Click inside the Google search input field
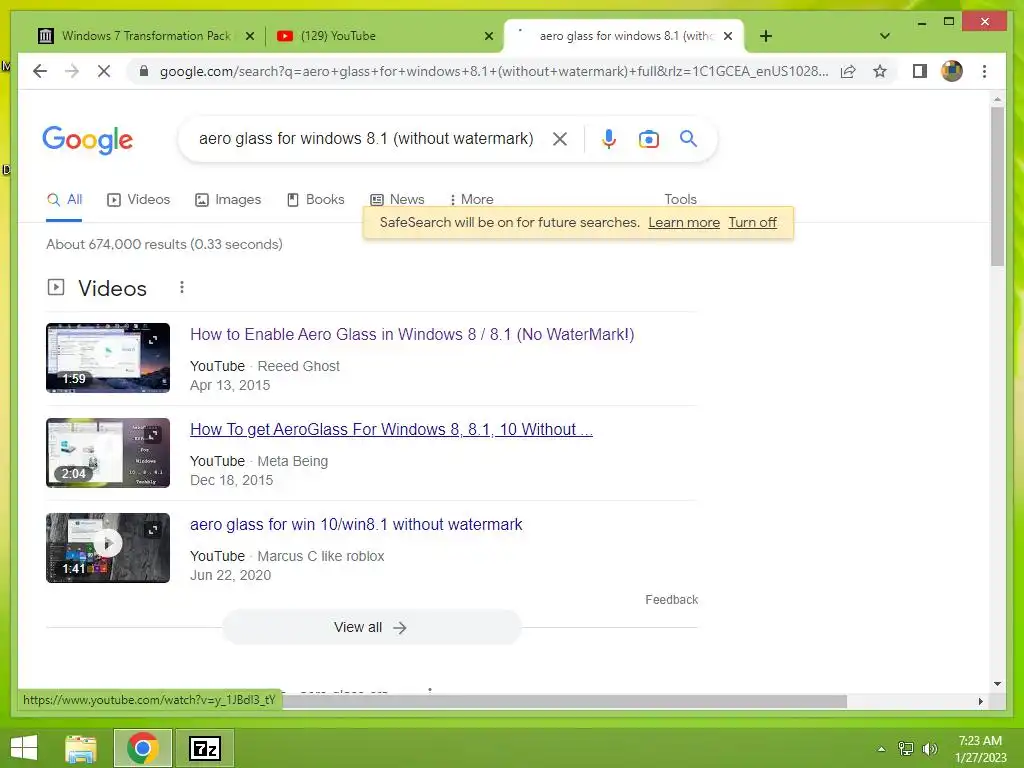1024x768 pixels. pyautogui.click(x=366, y=138)
